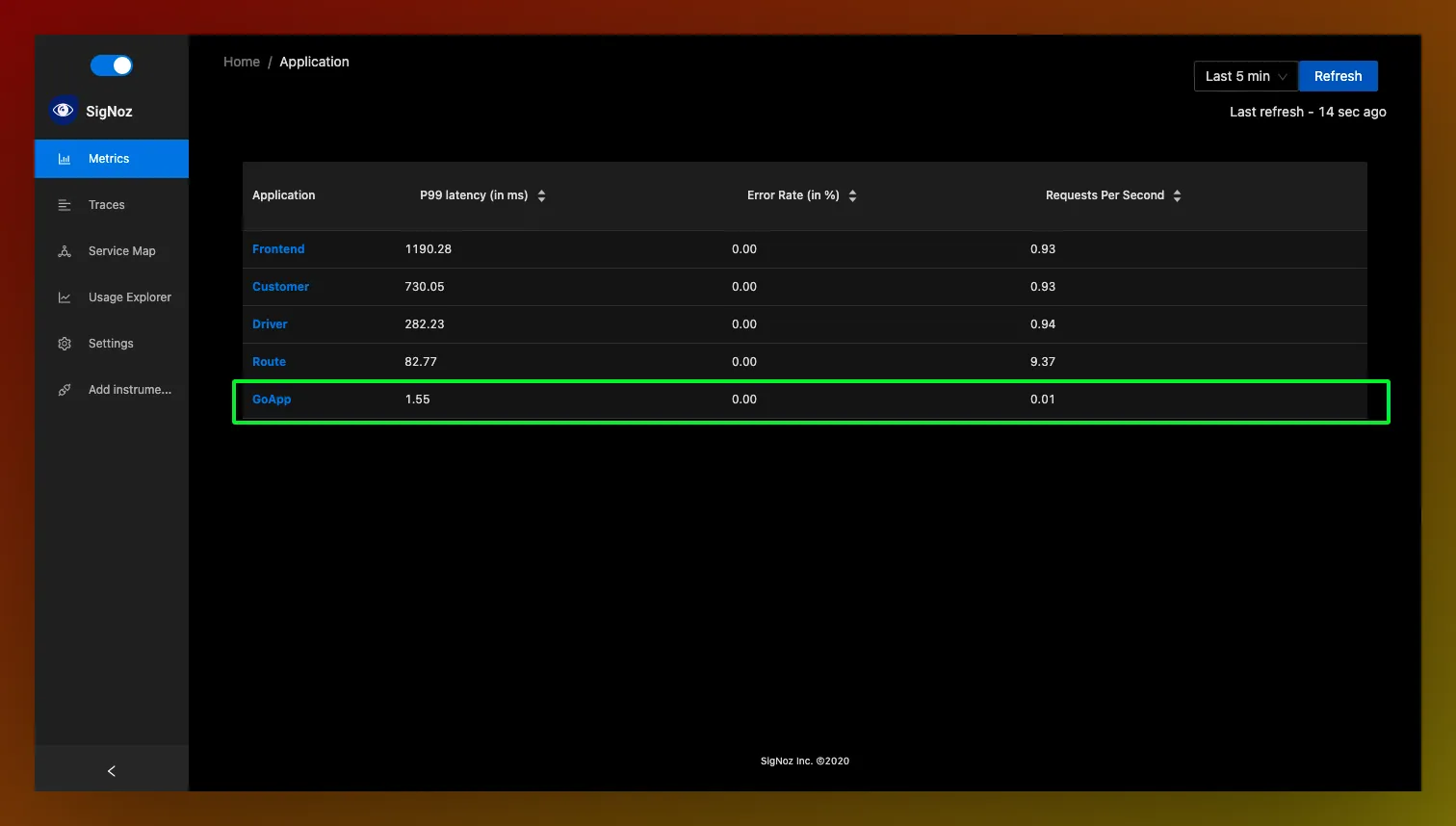Click the Refresh button
Viewport: 1456px width, 826px height.
click(1339, 76)
